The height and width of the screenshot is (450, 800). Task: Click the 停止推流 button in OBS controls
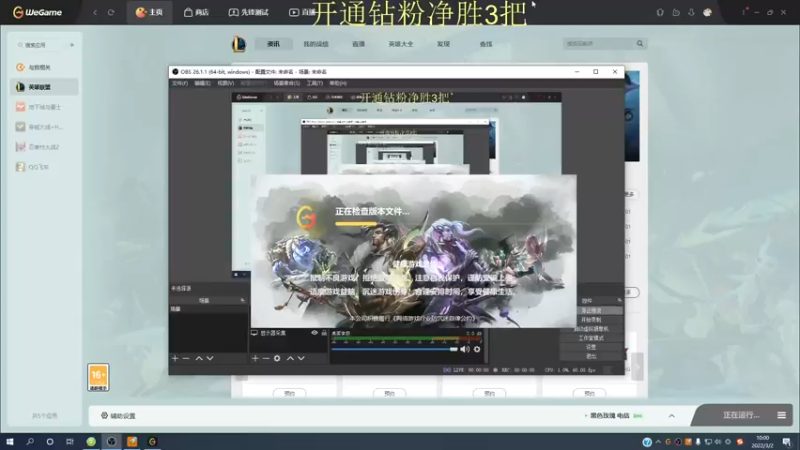coord(592,310)
